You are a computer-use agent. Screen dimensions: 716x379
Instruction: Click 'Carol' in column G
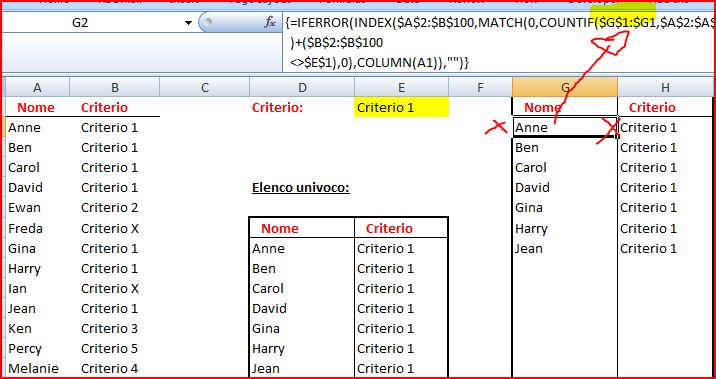tap(531, 168)
